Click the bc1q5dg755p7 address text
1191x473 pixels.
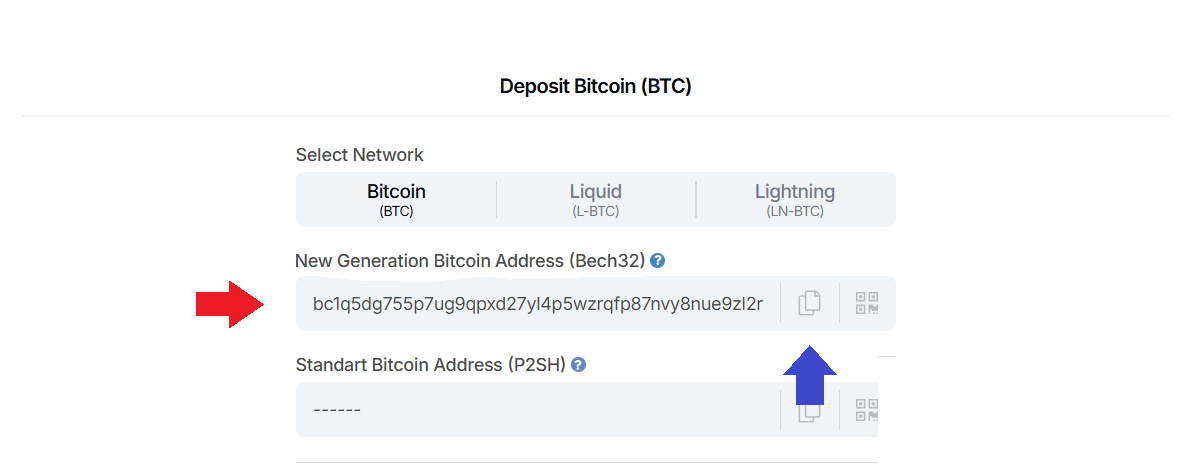(x=537, y=303)
